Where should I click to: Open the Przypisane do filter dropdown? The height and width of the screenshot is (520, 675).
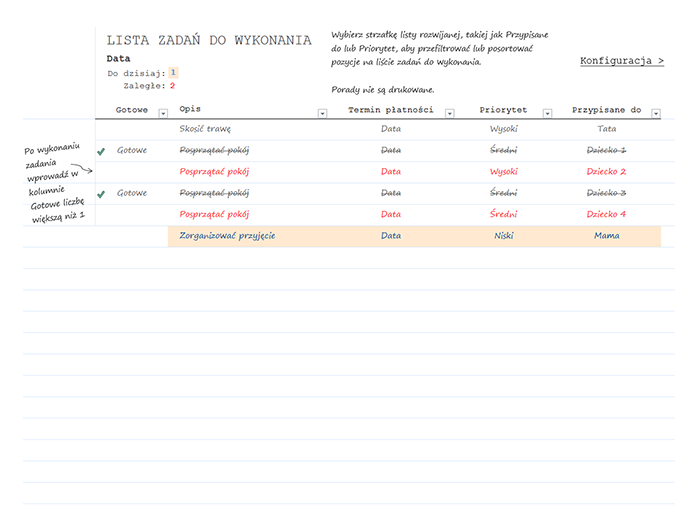pos(656,113)
